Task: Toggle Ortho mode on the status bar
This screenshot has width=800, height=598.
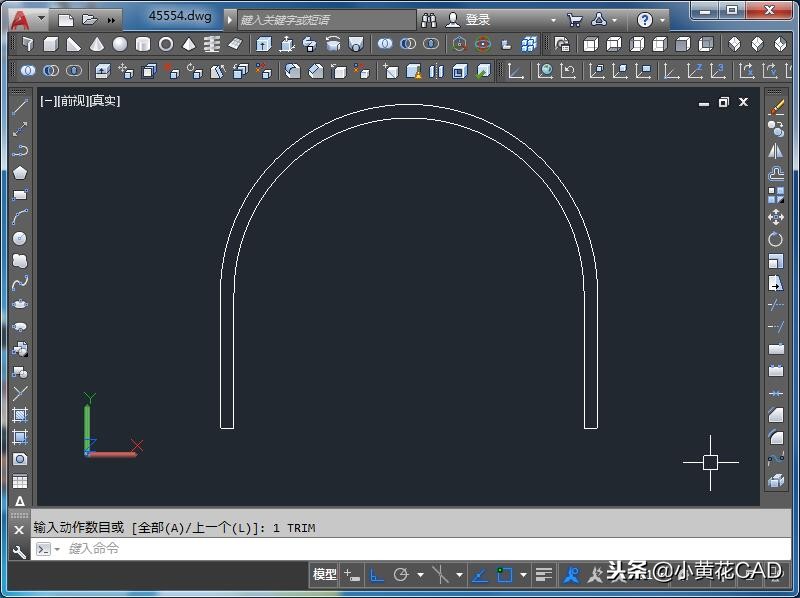Action: [376, 575]
